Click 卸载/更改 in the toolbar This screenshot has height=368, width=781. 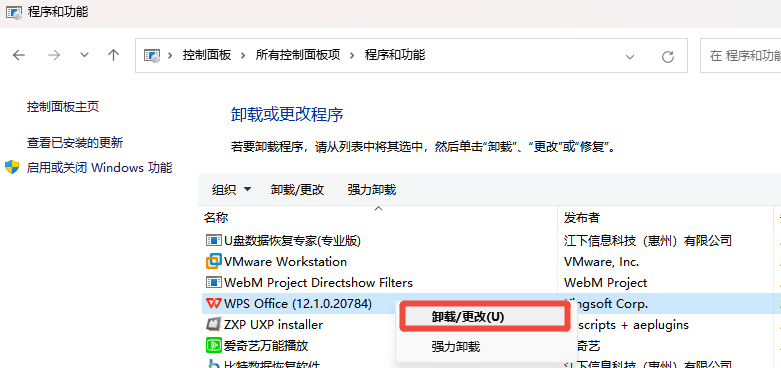click(x=297, y=189)
